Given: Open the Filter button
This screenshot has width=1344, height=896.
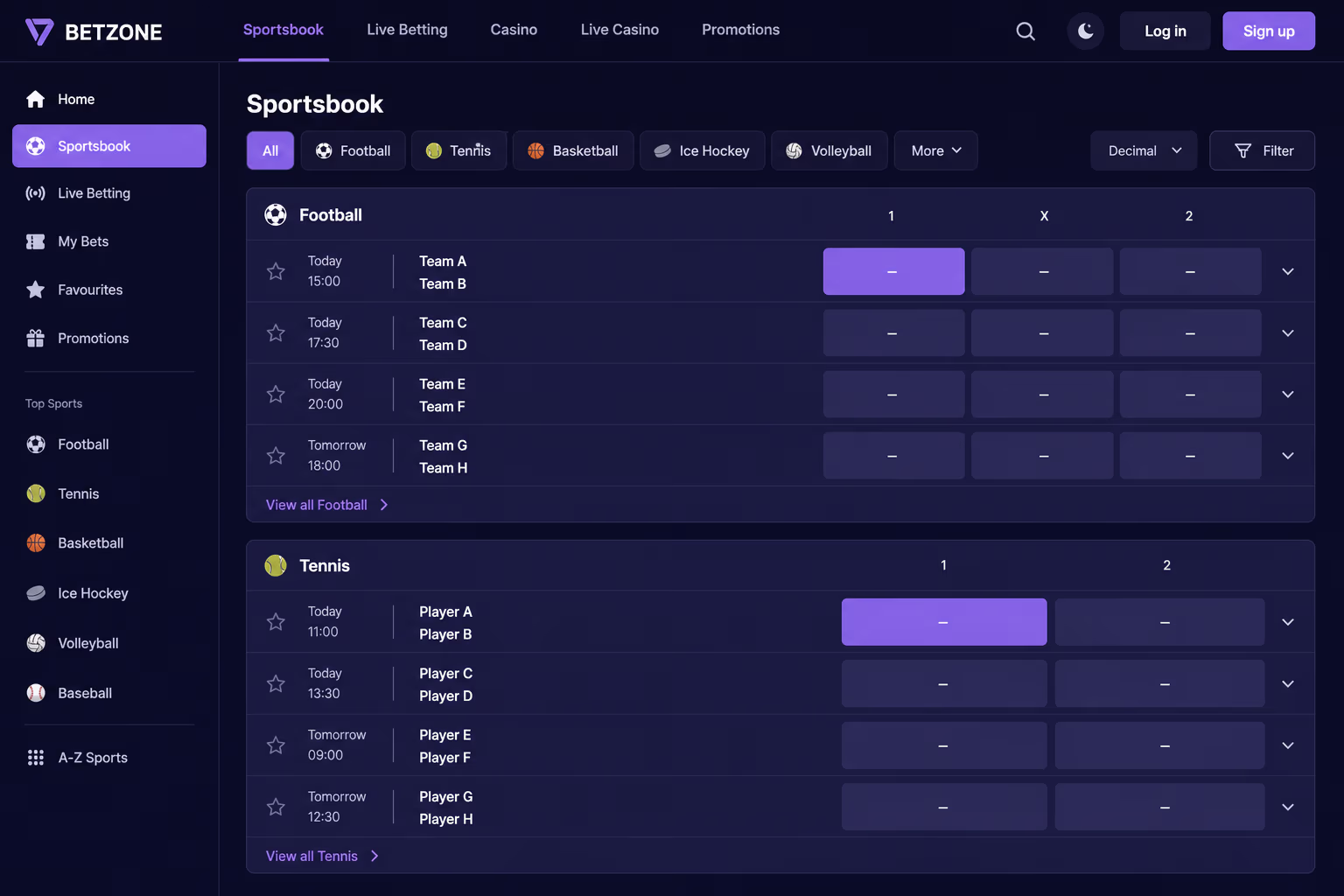Looking at the screenshot, I should click(1262, 150).
